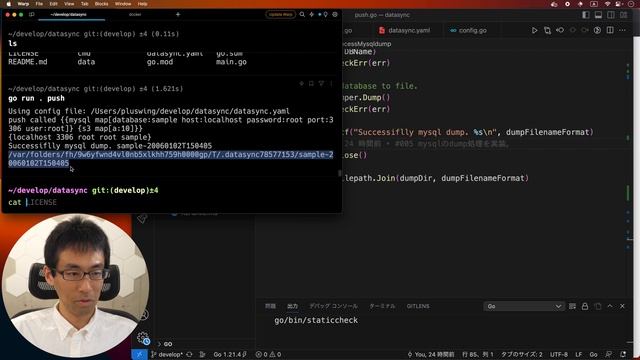Open Go output channel dropdown
640x360 pixels.
pos(524,306)
